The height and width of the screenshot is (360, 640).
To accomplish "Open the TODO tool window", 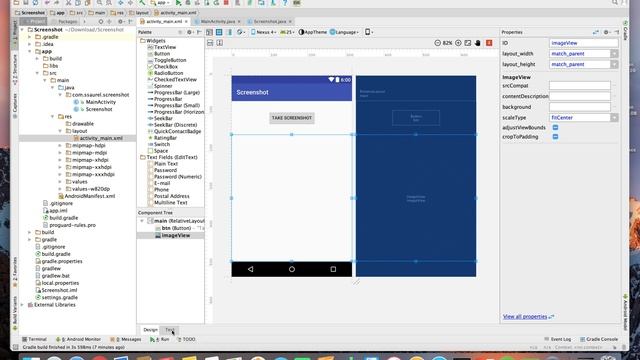I will [x=186, y=339].
